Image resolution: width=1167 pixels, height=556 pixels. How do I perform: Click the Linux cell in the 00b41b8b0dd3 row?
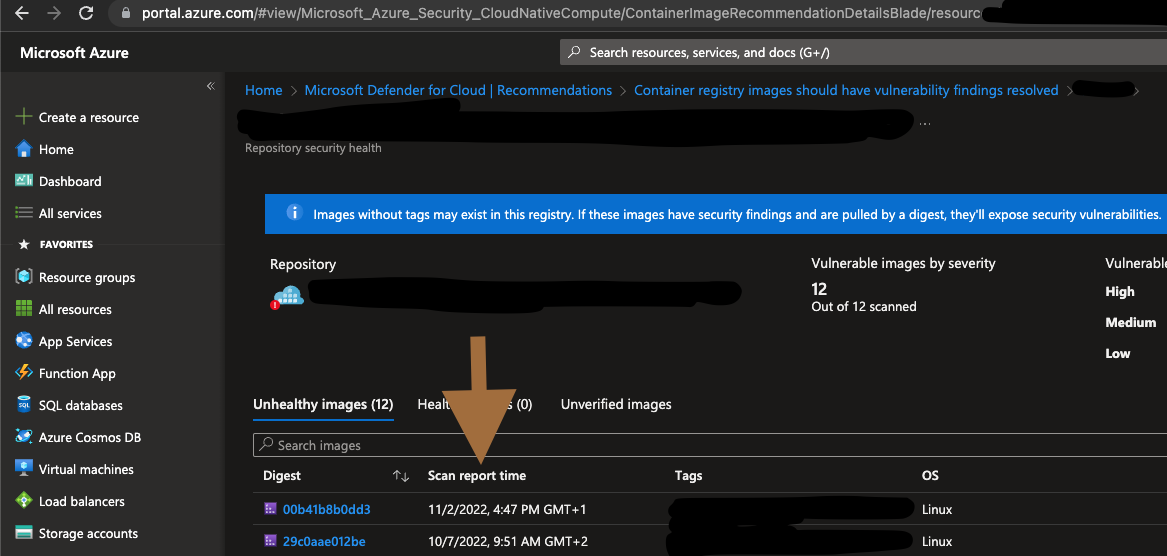point(937,510)
